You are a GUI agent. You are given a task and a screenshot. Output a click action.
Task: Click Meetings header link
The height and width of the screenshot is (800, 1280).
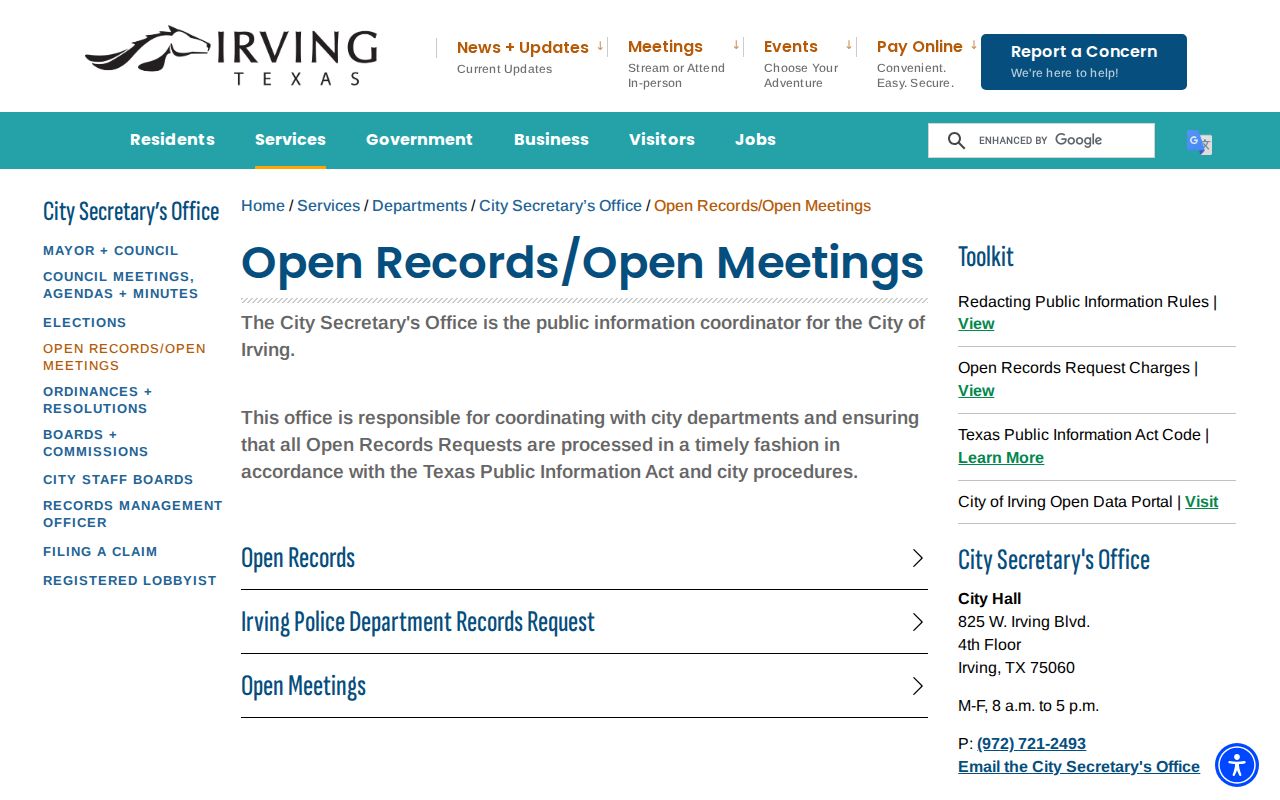pos(665,46)
